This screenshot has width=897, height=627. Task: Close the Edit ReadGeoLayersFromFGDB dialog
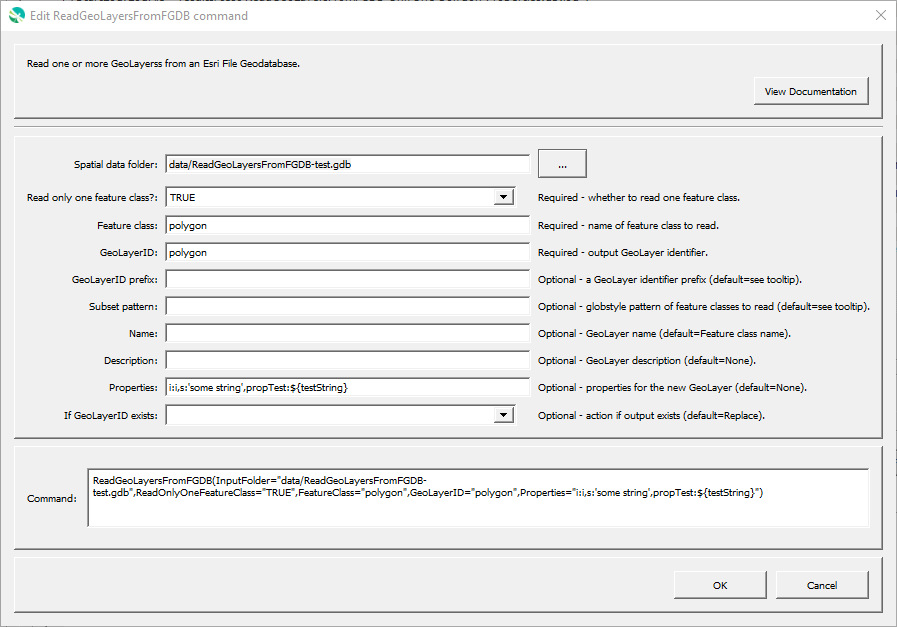pos(880,15)
